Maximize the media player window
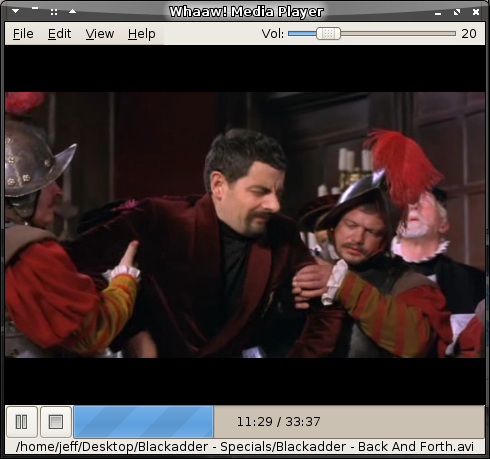The height and width of the screenshot is (459, 490). 457,12
